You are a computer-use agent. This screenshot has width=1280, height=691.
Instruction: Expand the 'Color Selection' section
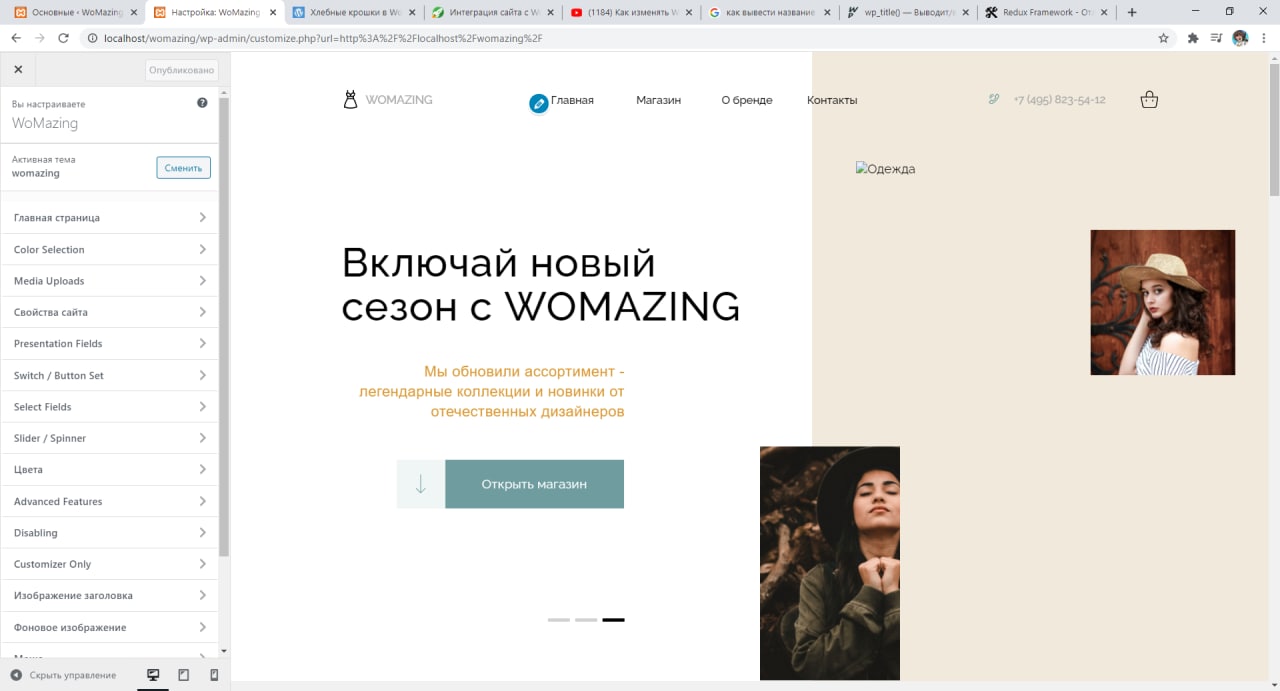tap(109, 249)
